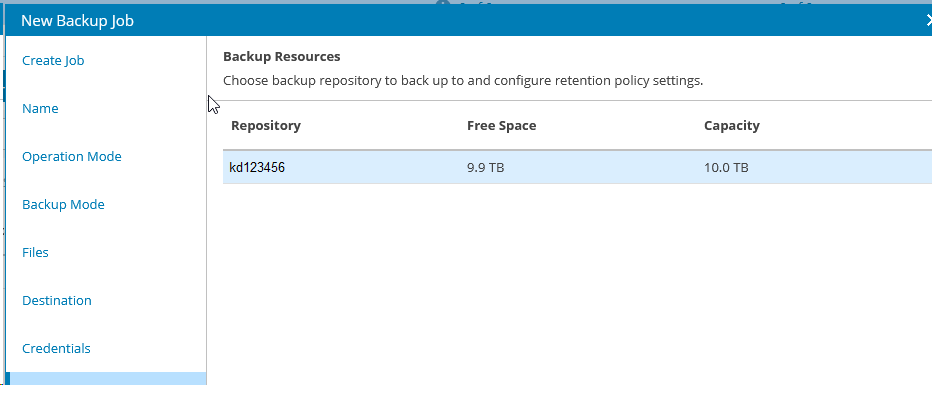Click the 10.0 TB capacity cell
Screen dimensions: 932x407
click(726, 168)
